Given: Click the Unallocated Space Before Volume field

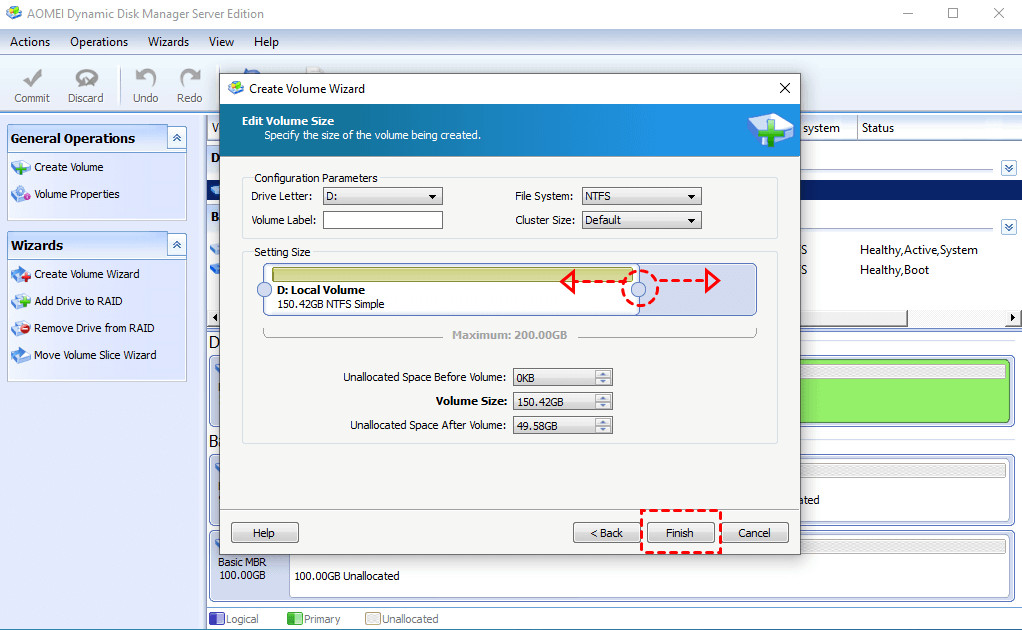Looking at the screenshot, I should click(x=554, y=378).
